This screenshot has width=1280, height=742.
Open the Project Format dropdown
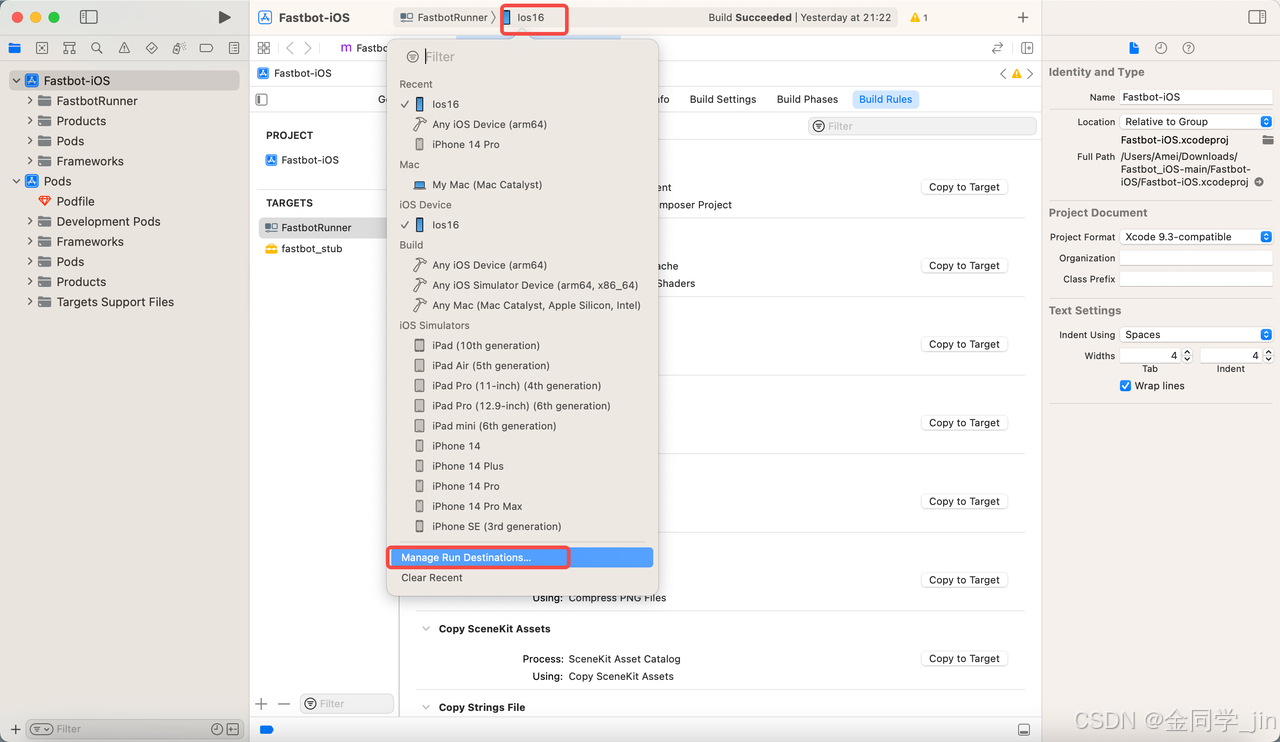point(1196,237)
